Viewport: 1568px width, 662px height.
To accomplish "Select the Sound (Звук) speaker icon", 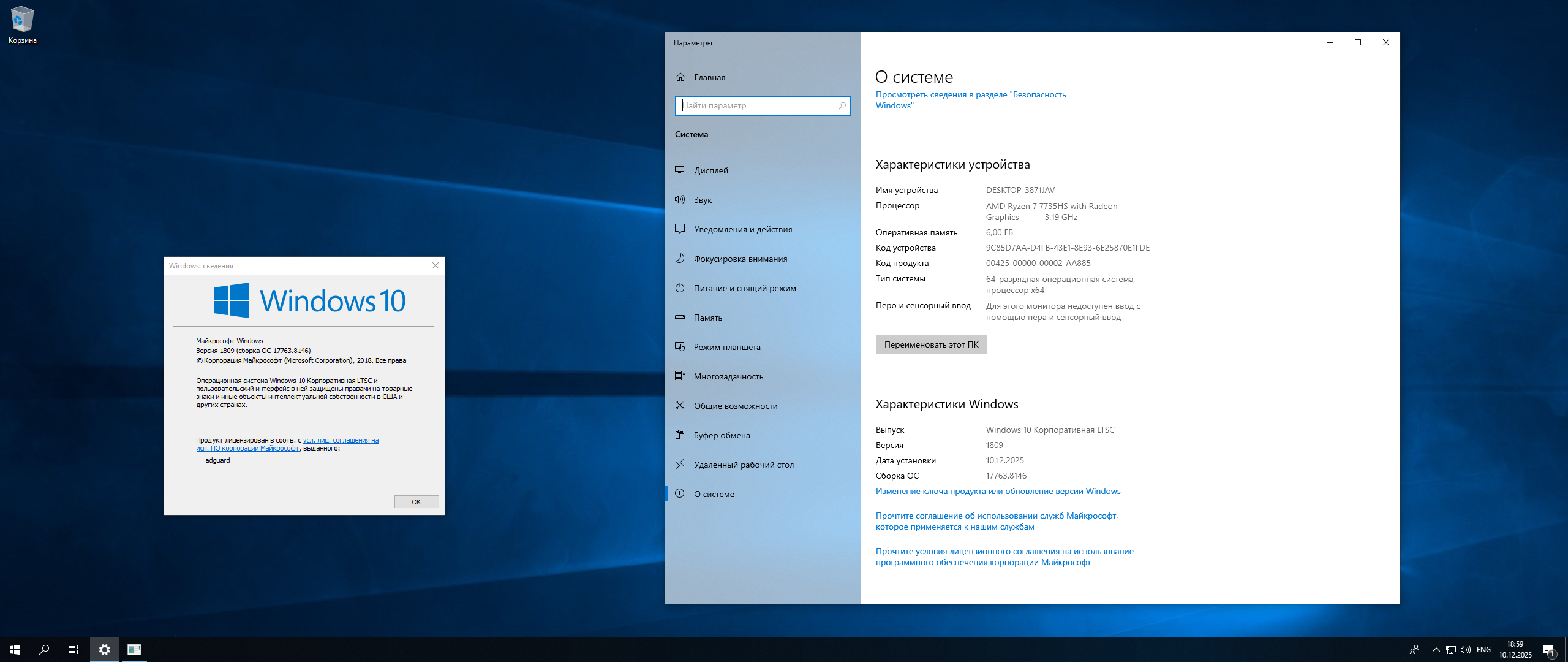I will [680, 199].
